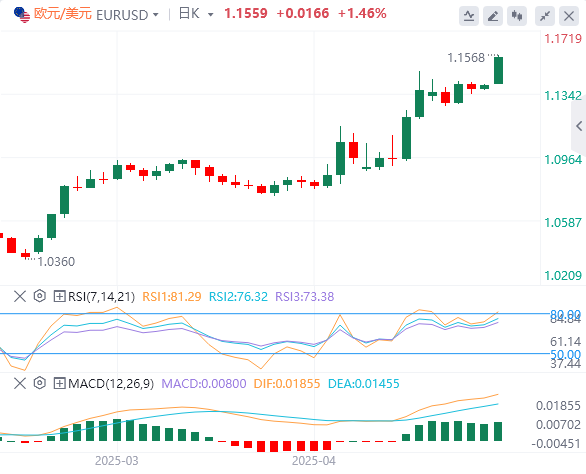Click the 2025-04 date axis label
Image resolution: width=586 pixels, height=474 pixels.
pyautogui.click(x=314, y=461)
